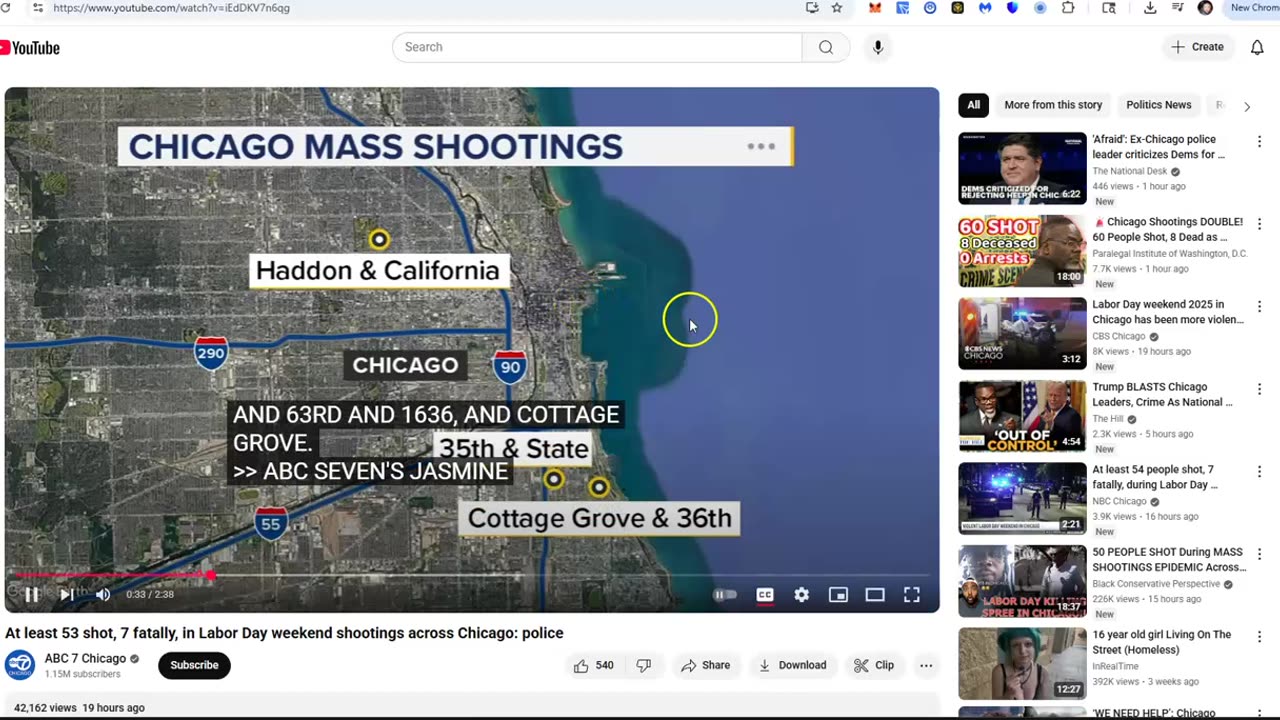The image size is (1280, 720).
Task: Share the video
Action: [706, 665]
